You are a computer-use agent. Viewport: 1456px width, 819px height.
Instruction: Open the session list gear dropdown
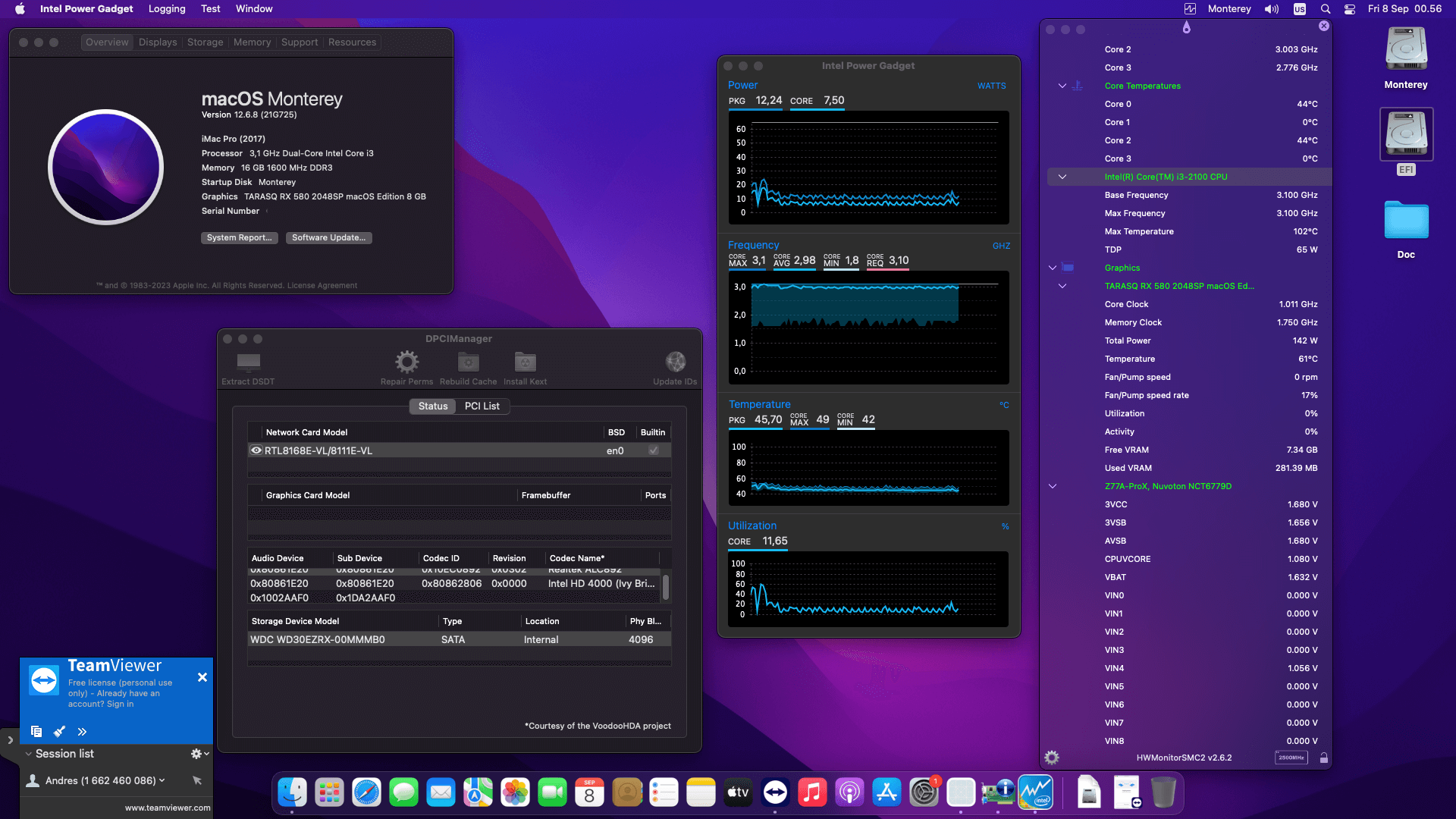pos(199,754)
